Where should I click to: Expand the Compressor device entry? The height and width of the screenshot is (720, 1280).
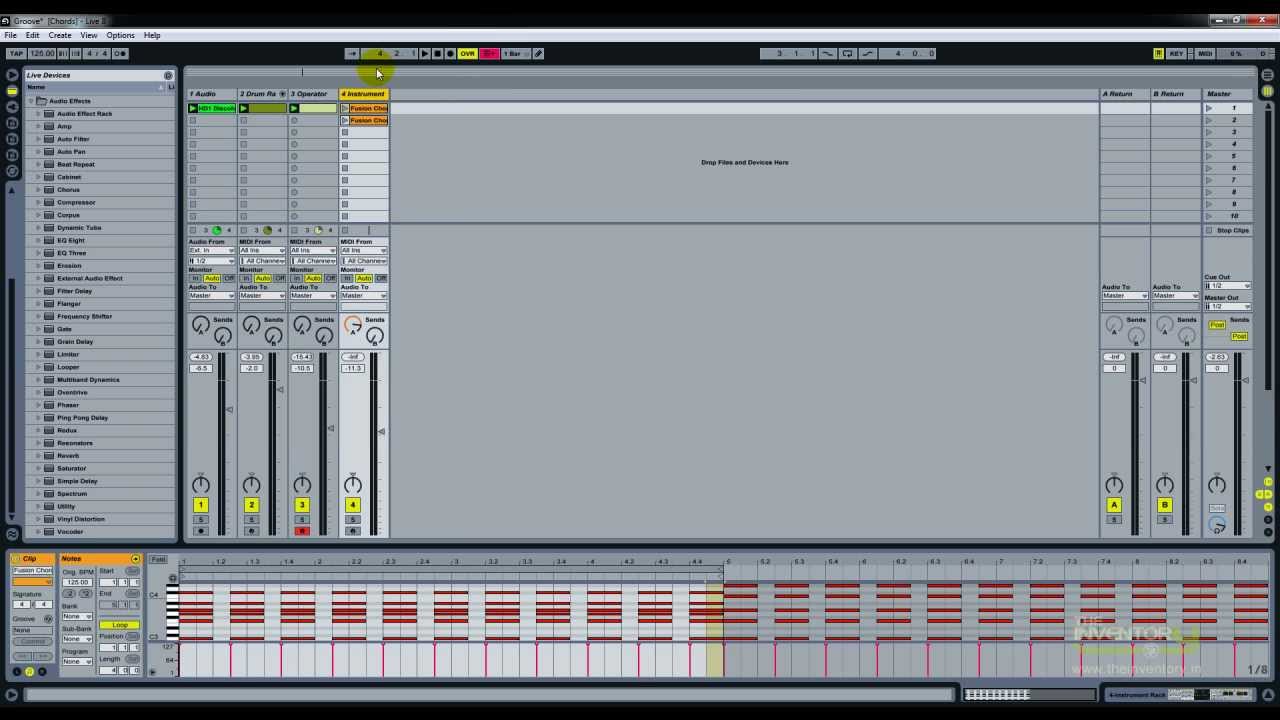point(38,202)
